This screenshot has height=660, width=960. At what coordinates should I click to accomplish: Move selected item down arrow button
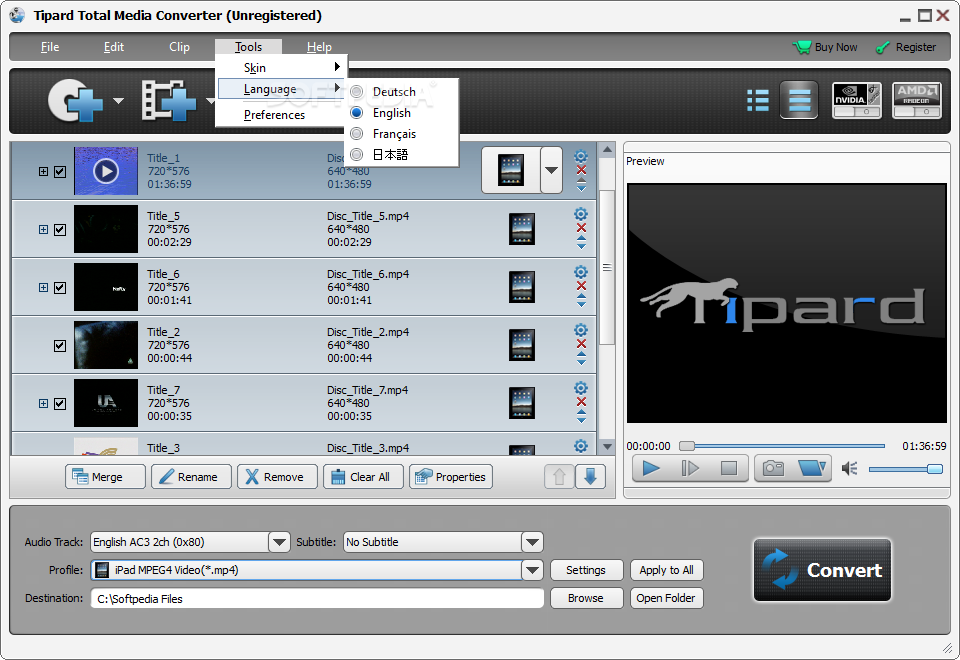590,476
